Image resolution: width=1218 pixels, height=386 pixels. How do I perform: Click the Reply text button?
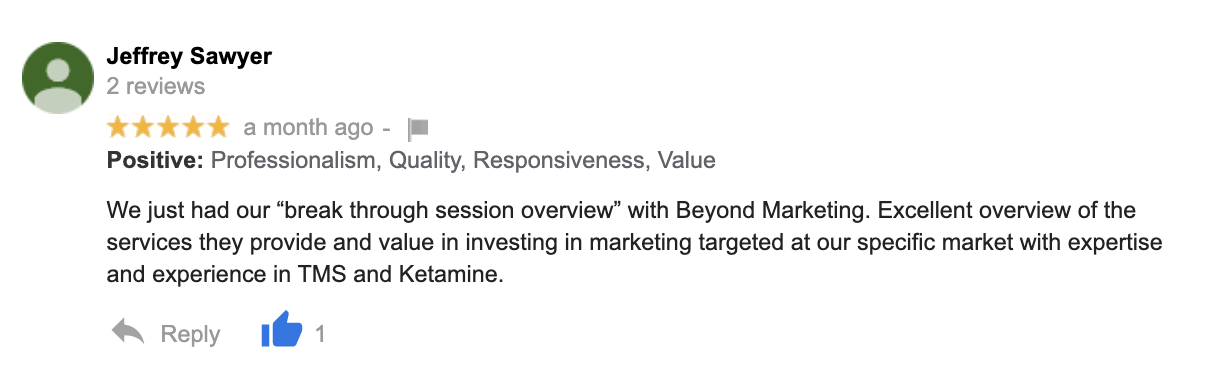[190, 334]
